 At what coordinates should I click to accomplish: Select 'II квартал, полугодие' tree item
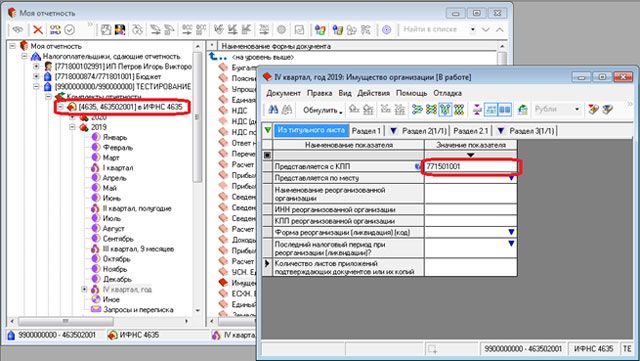137,208
